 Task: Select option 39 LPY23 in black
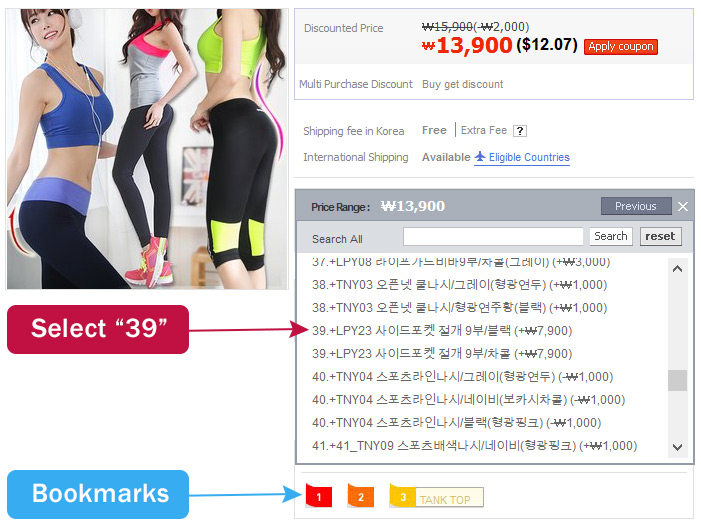[442, 331]
